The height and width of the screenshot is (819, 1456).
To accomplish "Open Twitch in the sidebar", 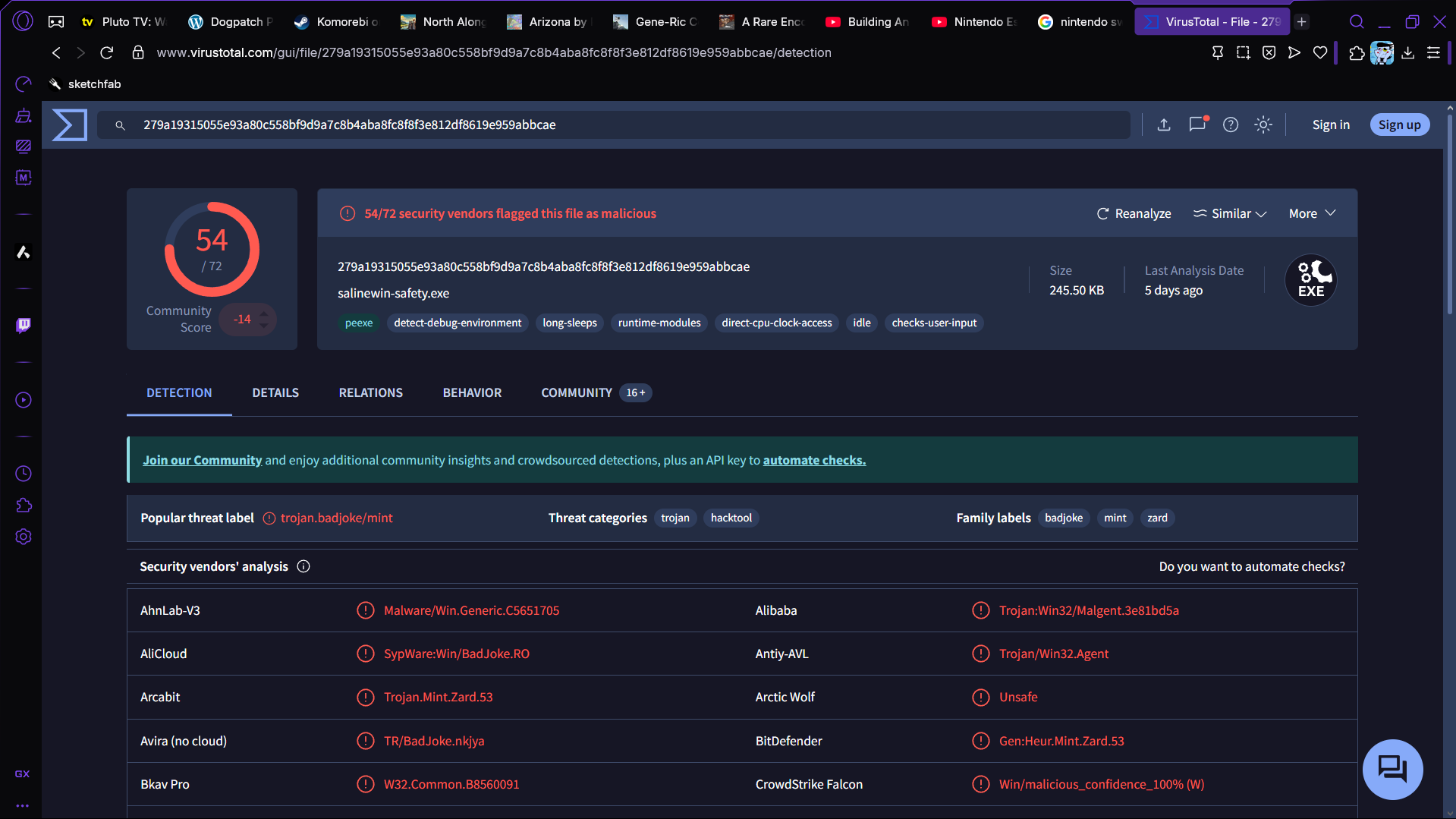I will point(24,326).
